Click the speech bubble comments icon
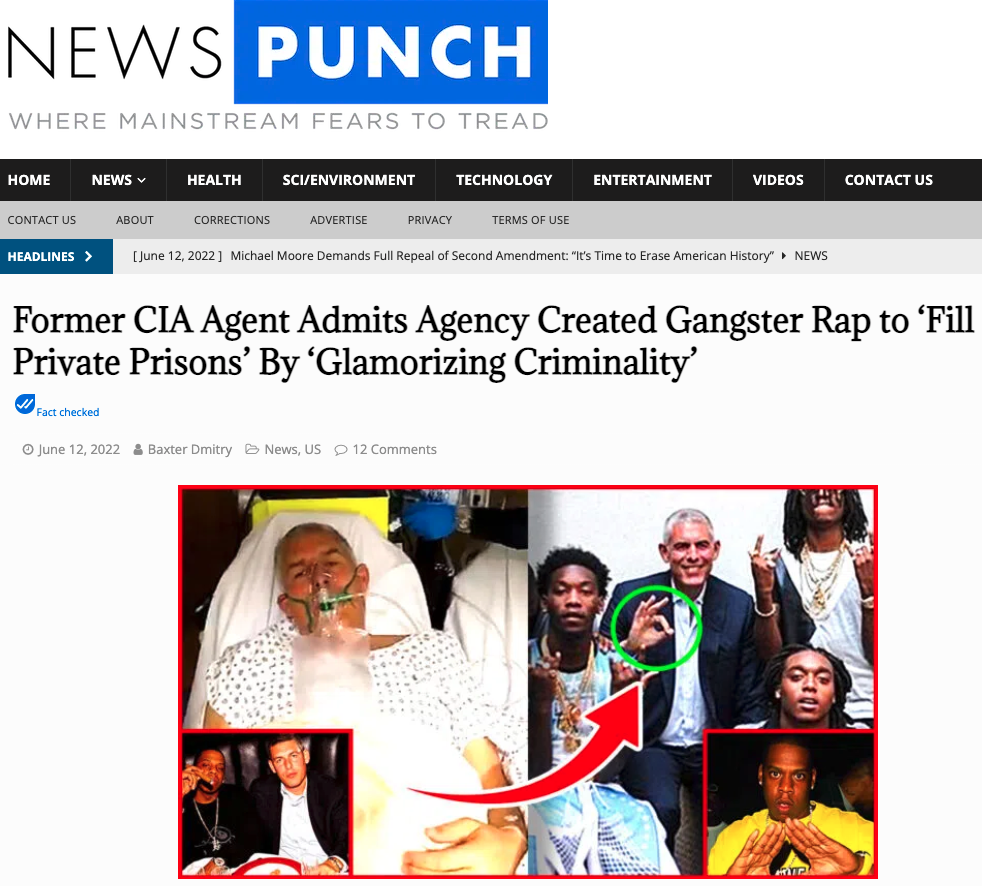This screenshot has width=982, height=886. (x=341, y=450)
